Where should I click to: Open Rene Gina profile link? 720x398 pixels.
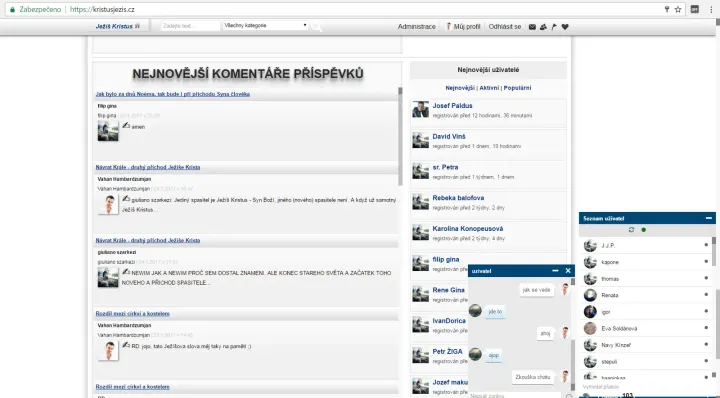click(448, 290)
